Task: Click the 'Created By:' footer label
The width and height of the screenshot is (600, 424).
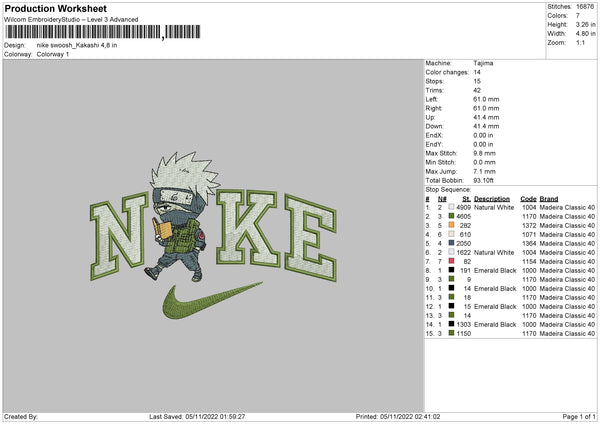Action: tap(21, 416)
